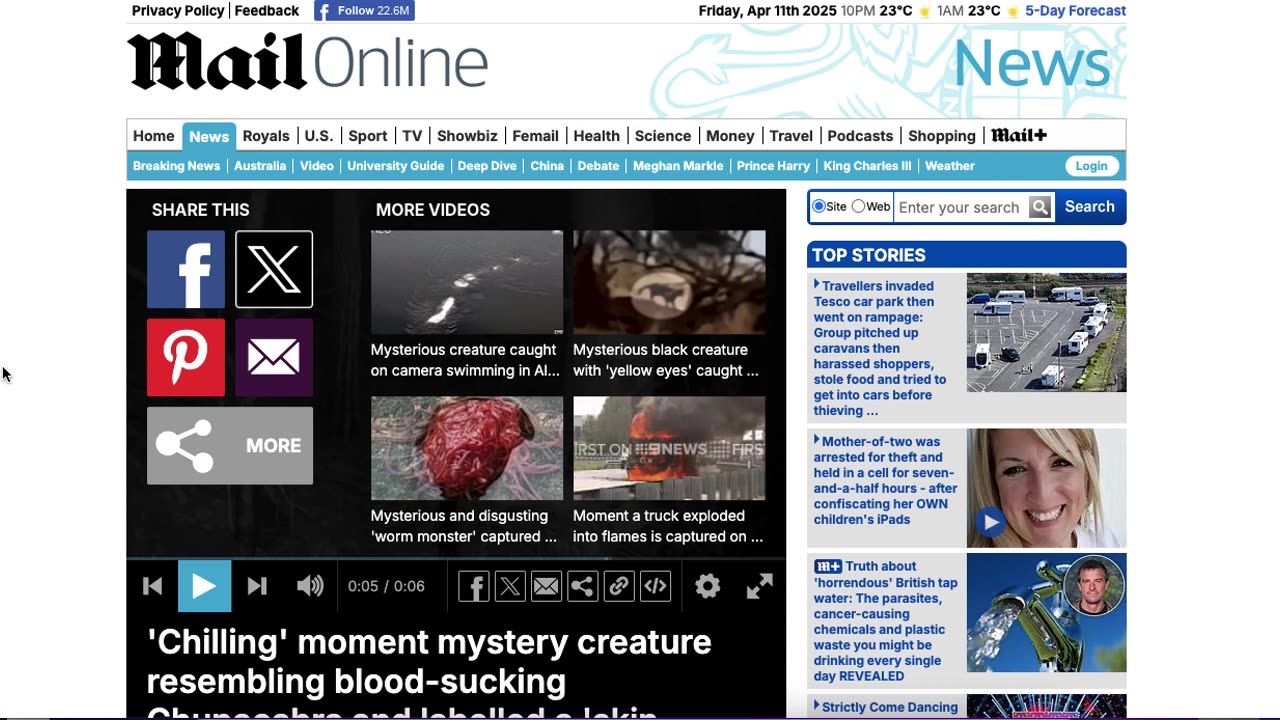The height and width of the screenshot is (720, 1280).
Task: Open Deep Dive submenu link
Action: coord(487,166)
